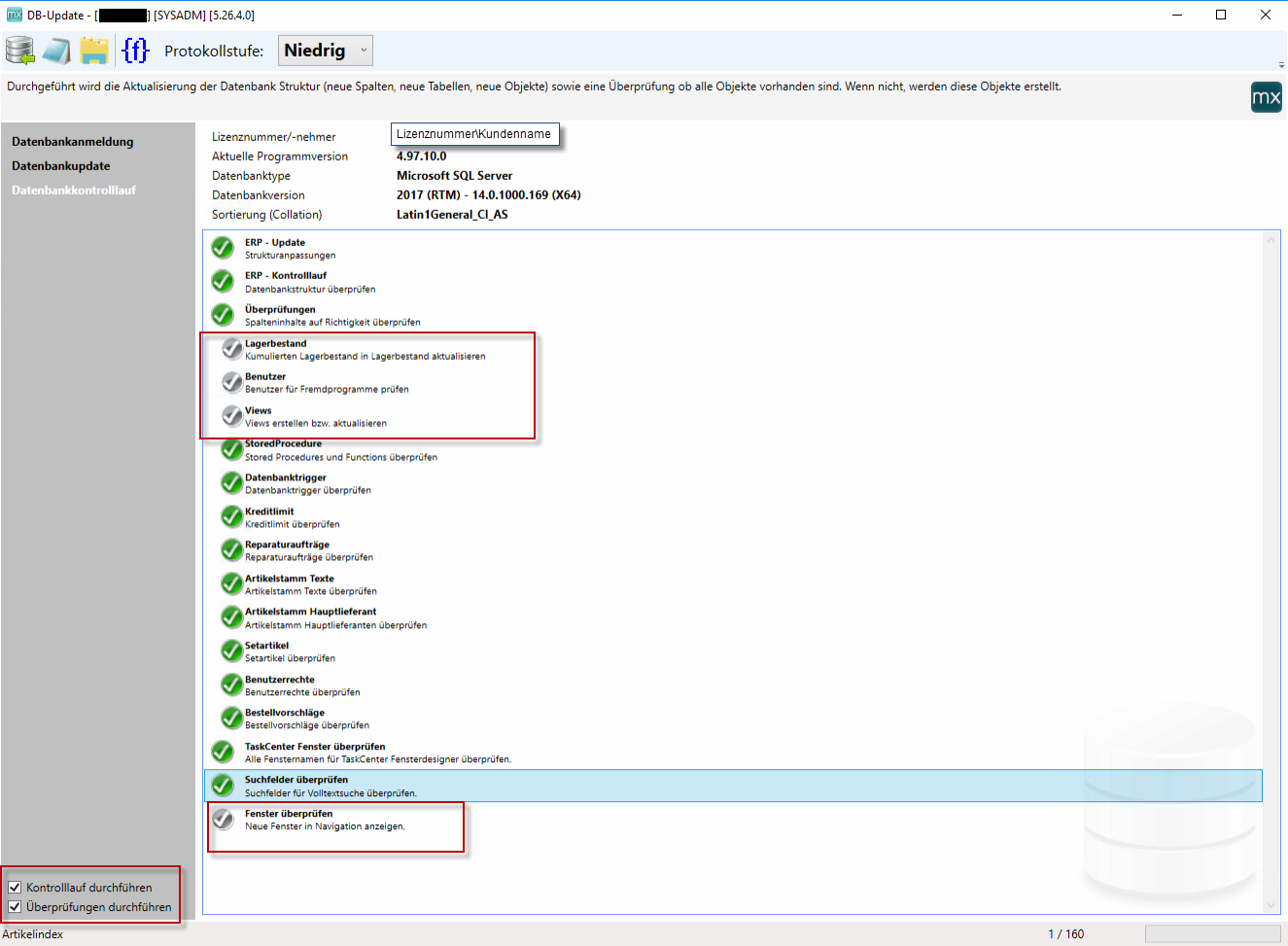The image size is (1288, 946).
Task: Click the Views list entry
Action: [259, 411]
